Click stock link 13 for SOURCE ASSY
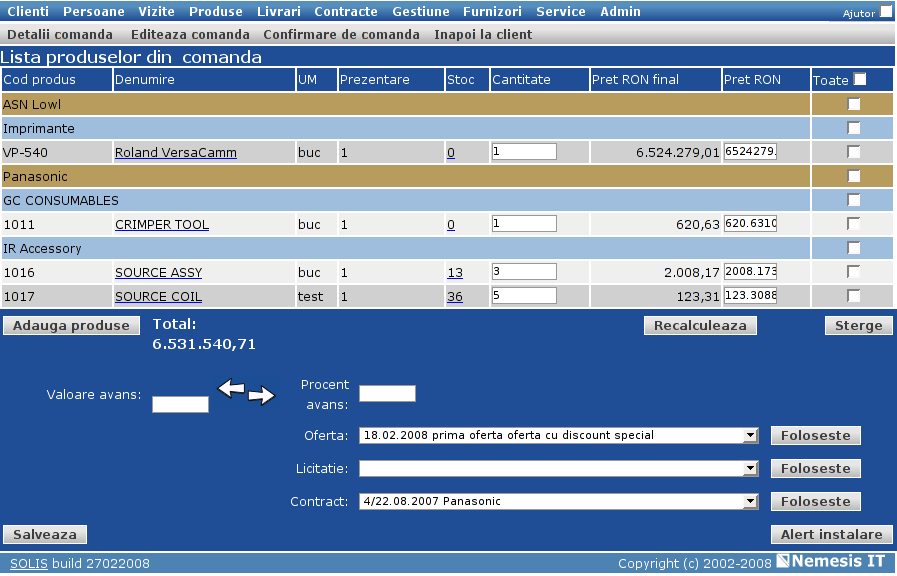 455,273
